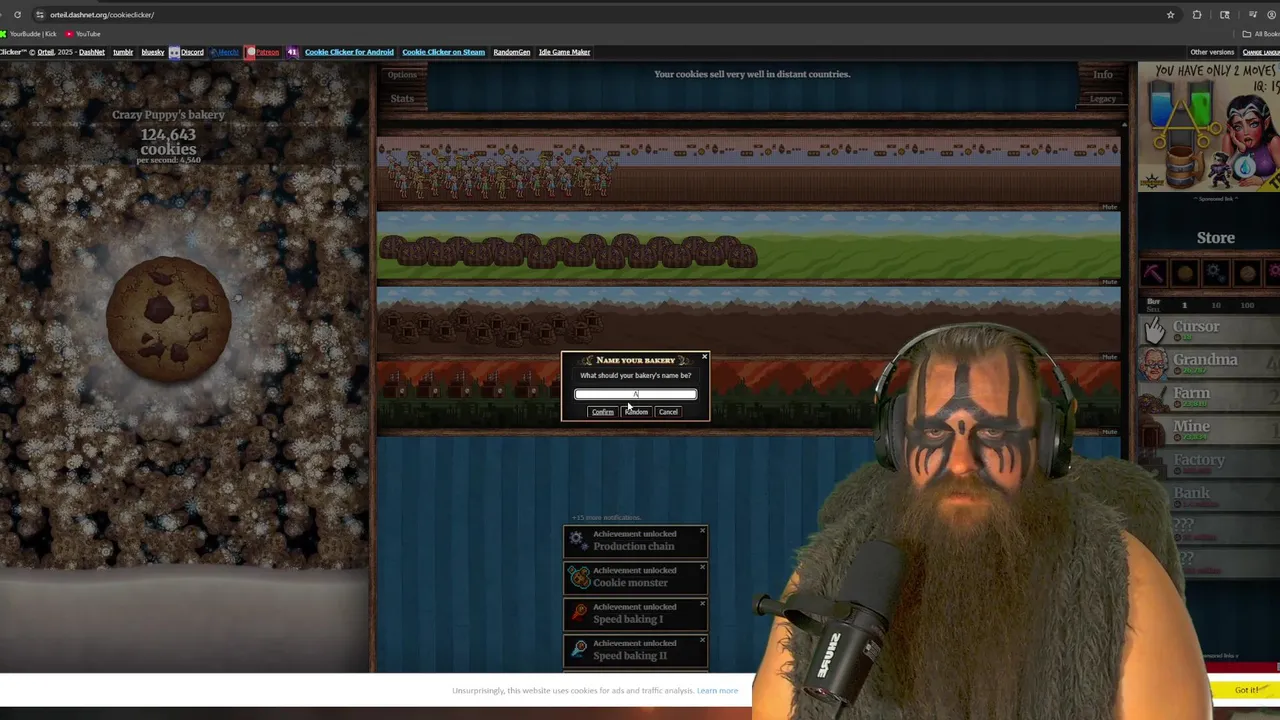Confirm the new bakery name
This screenshot has width=1280, height=720.
click(602, 412)
